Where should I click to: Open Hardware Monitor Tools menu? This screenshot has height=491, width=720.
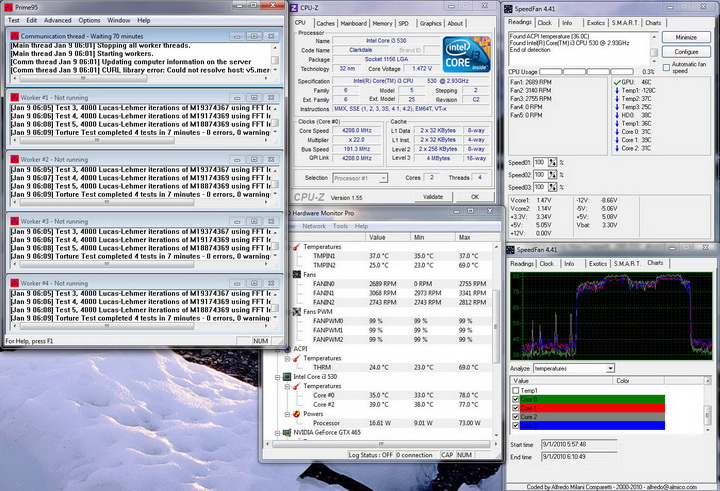tap(340, 226)
